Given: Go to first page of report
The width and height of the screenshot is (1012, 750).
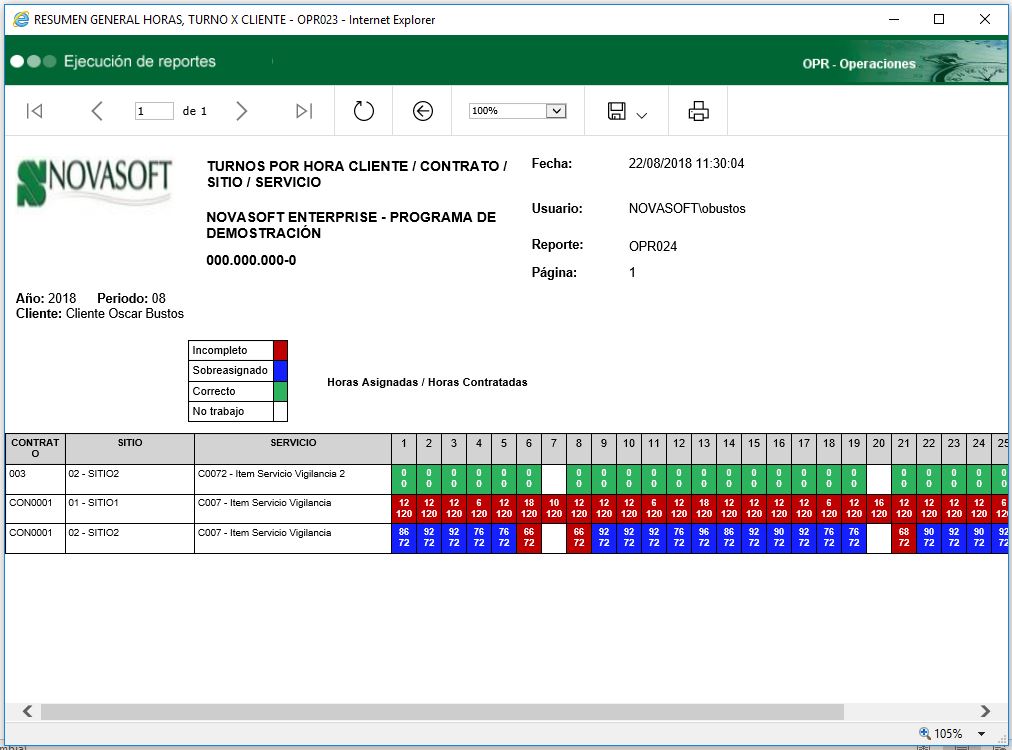Looking at the screenshot, I should tap(34, 111).
